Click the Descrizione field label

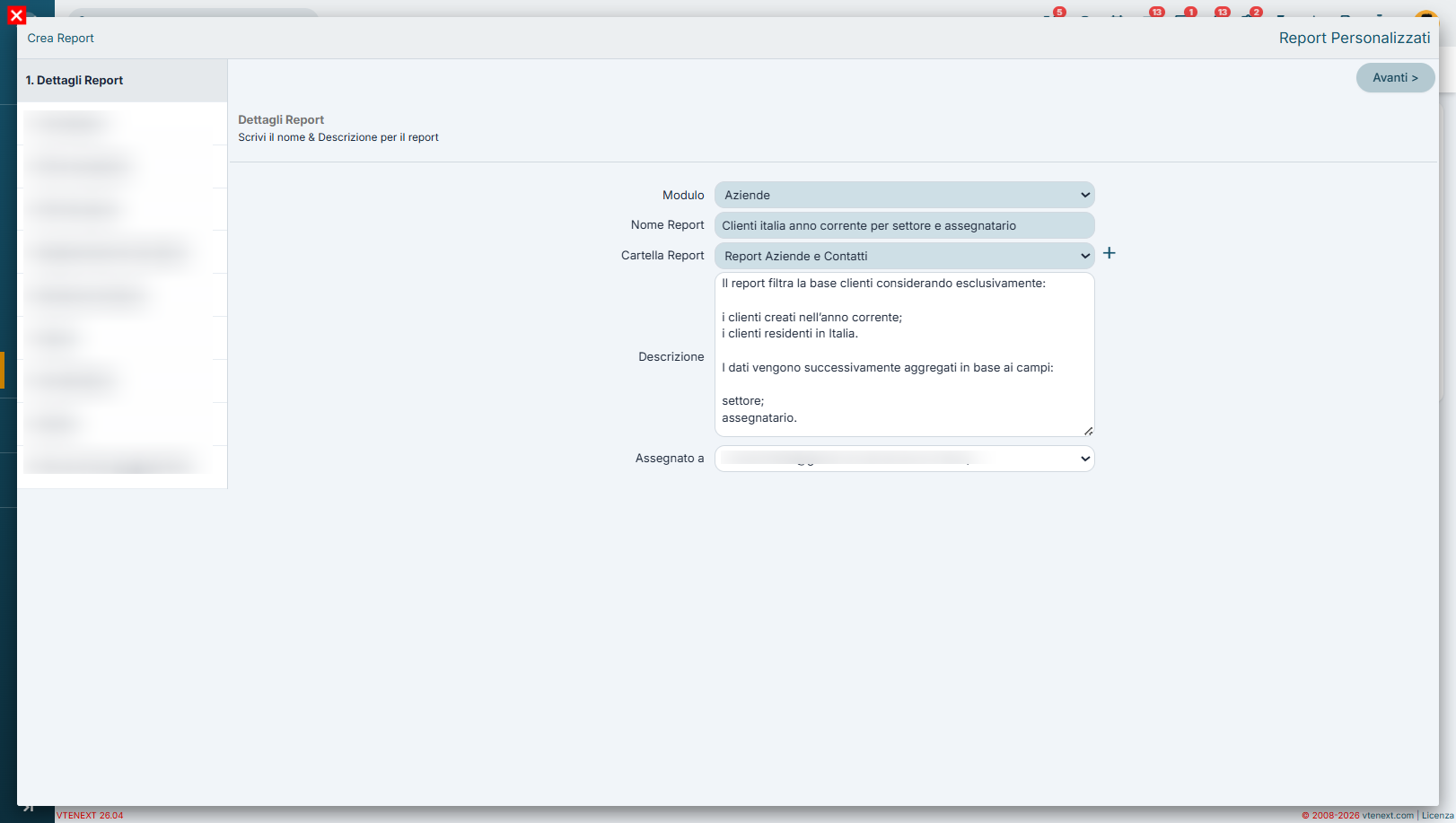coord(671,357)
